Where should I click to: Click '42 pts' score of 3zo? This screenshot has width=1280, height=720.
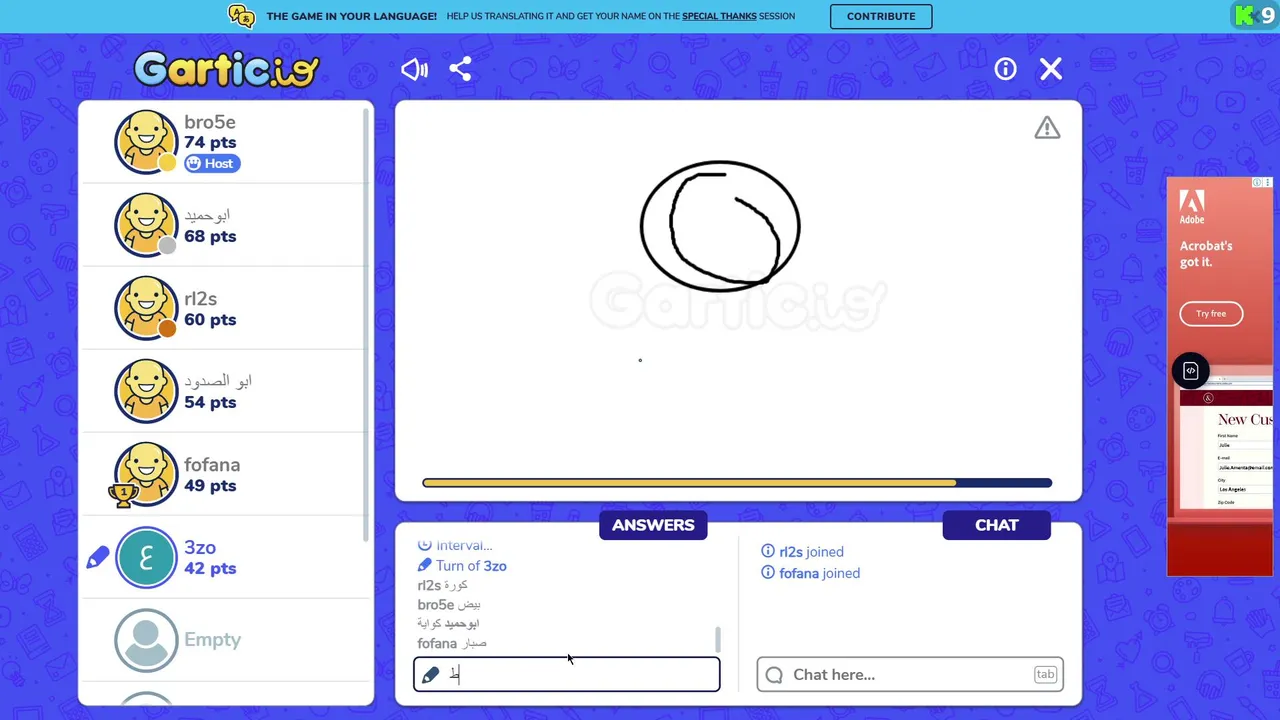coord(210,569)
